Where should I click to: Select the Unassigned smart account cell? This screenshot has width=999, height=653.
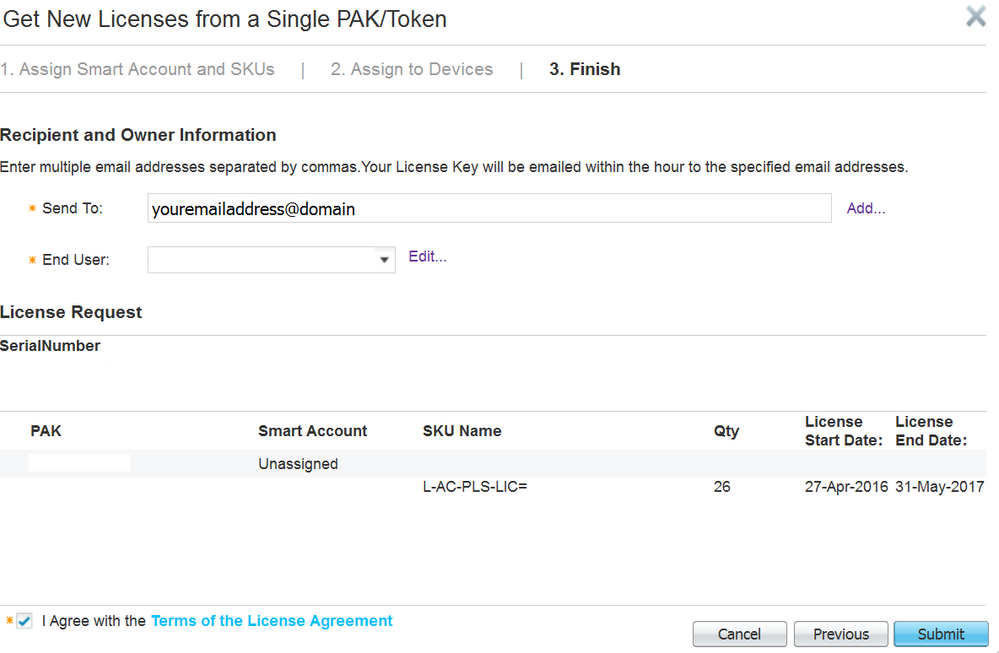coord(298,464)
